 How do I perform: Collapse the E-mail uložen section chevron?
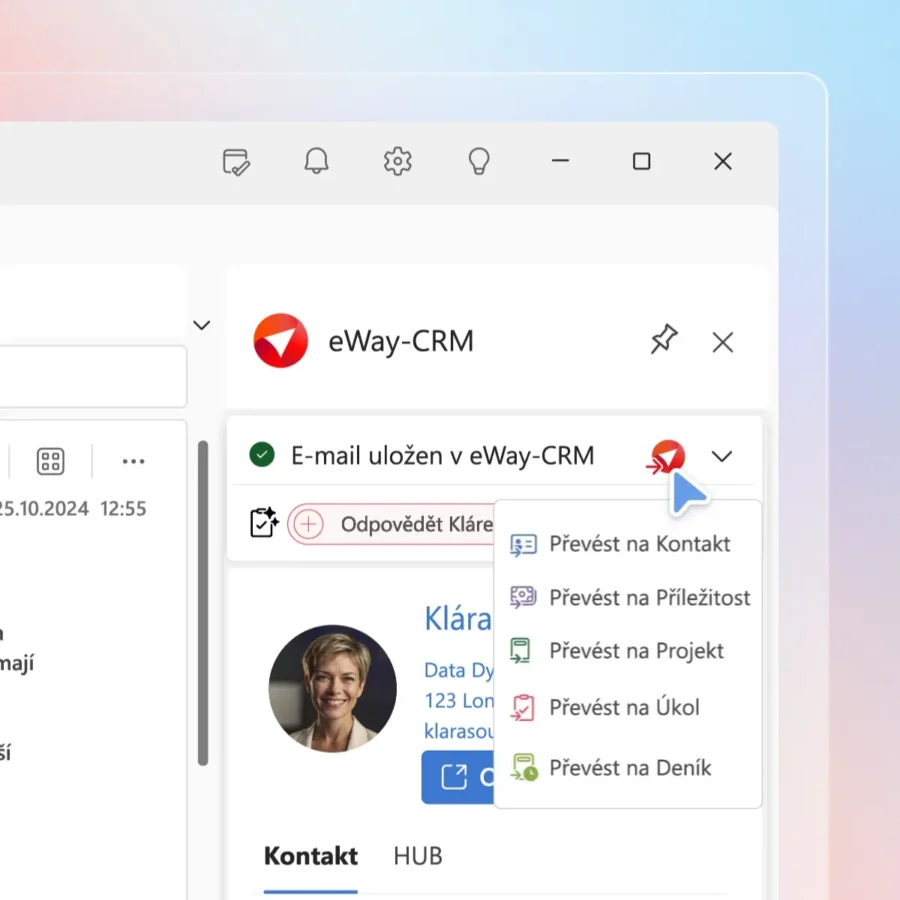[x=721, y=456]
